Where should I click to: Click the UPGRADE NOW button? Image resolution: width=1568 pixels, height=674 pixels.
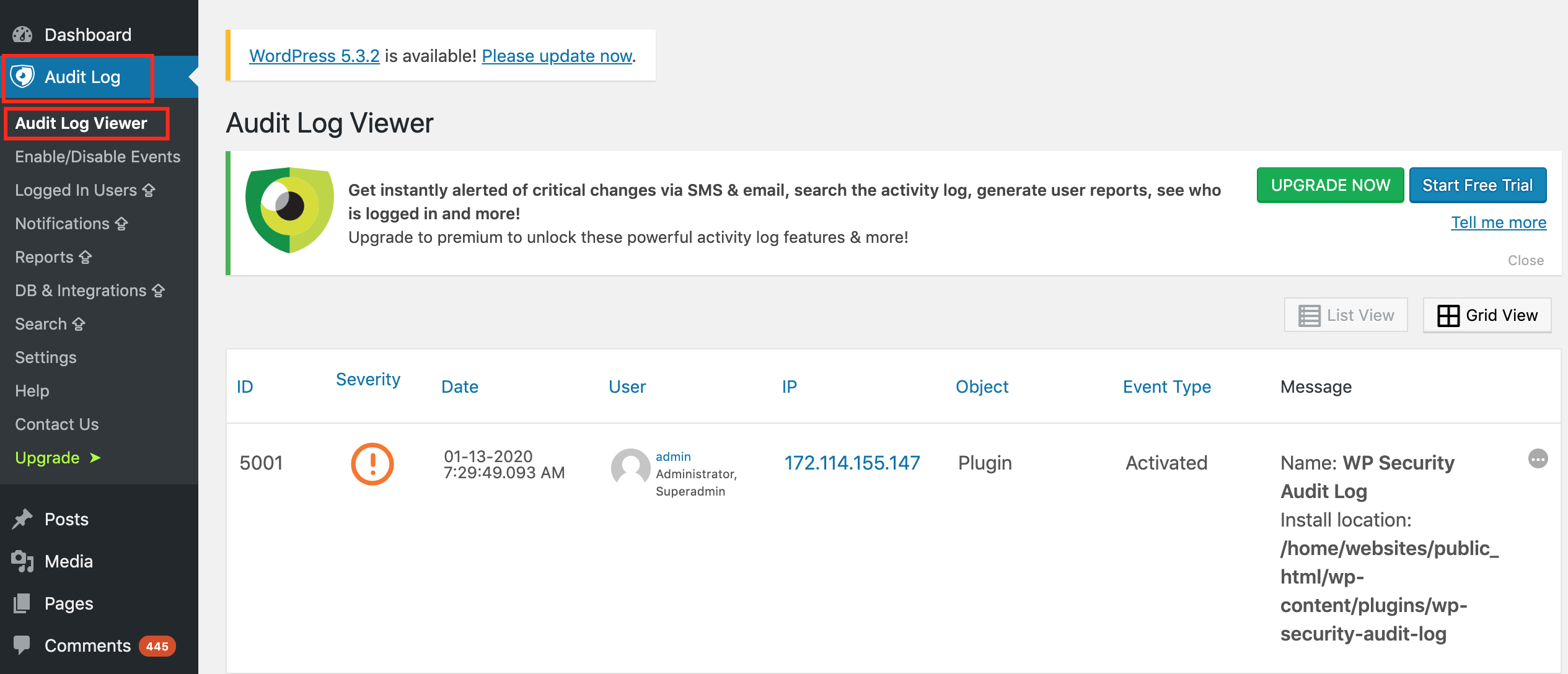(1331, 185)
